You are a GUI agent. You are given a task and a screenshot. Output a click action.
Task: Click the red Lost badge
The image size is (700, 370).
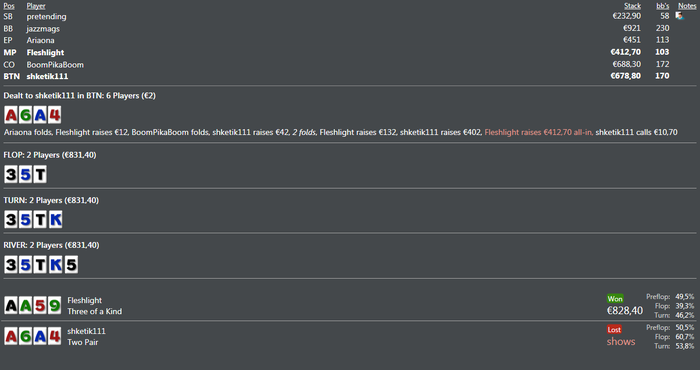(614, 329)
